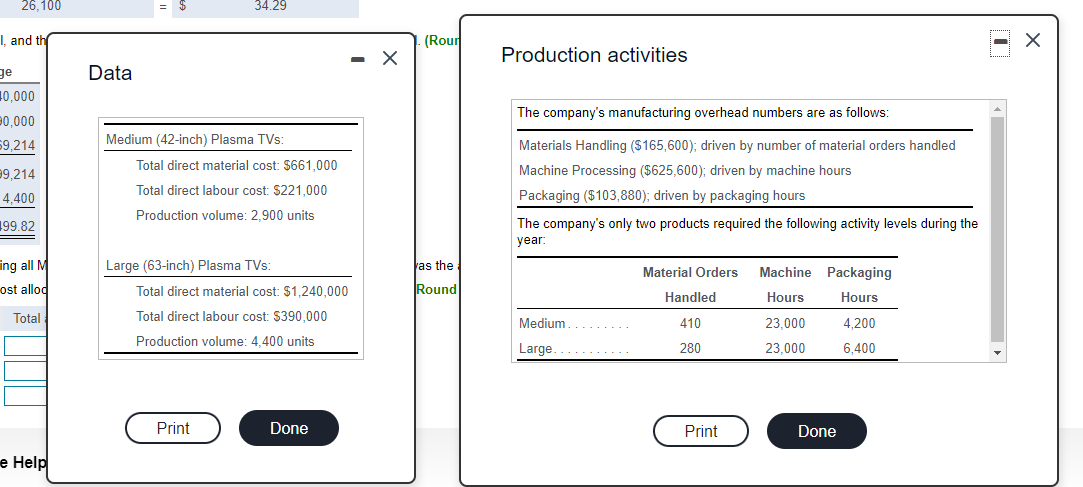Click the 'manufacturing overhead numbers are as follows' sentence
This screenshot has height=487, width=1083.
tap(703, 113)
